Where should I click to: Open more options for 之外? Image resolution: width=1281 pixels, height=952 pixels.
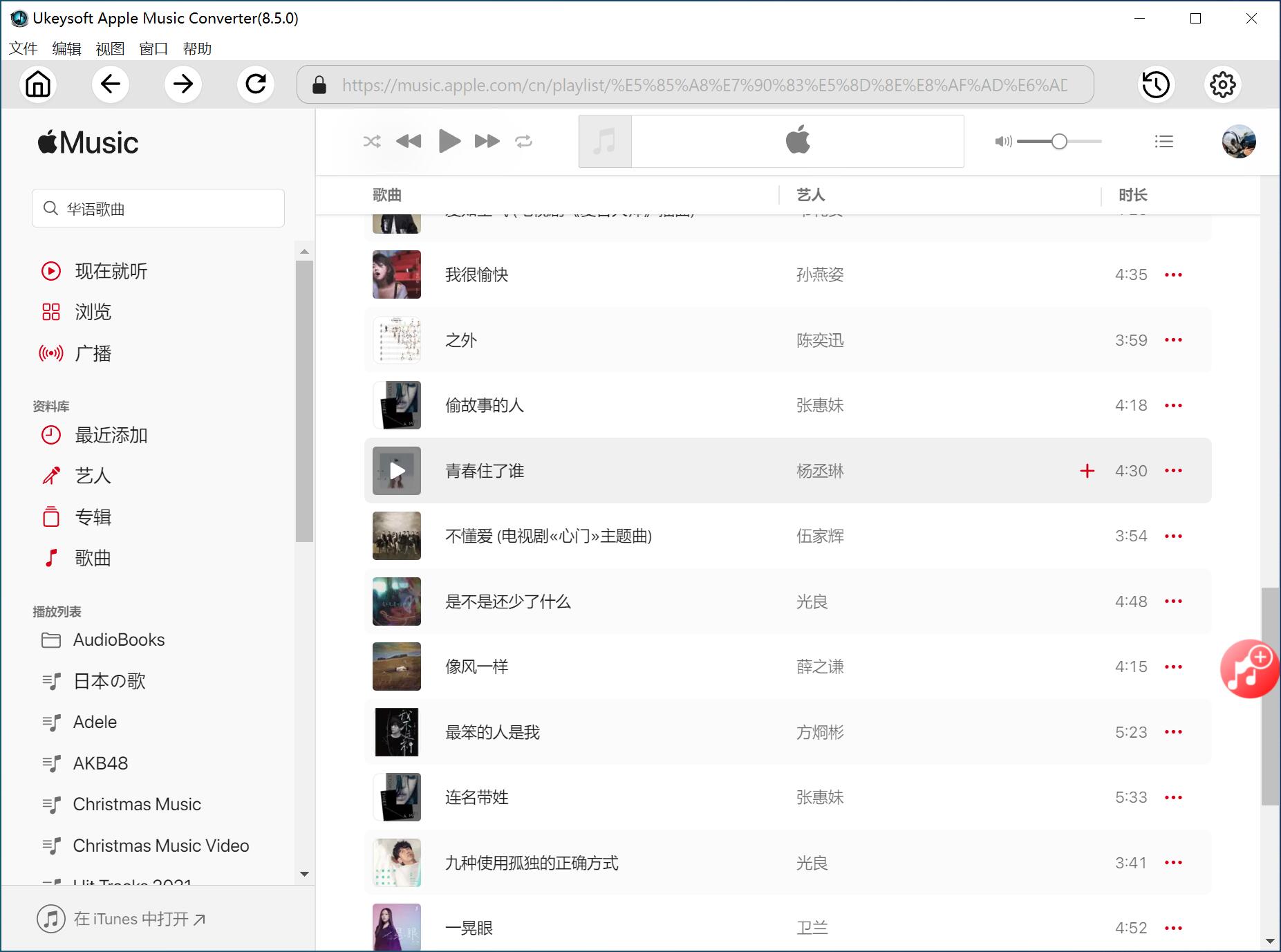click(x=1173, y=339)
